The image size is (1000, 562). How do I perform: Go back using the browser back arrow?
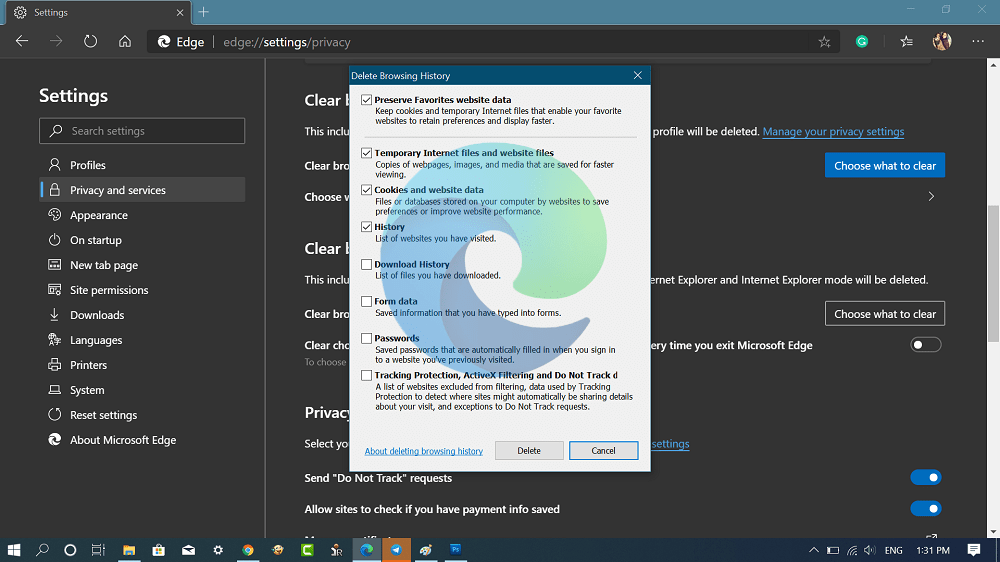[22, 41]
